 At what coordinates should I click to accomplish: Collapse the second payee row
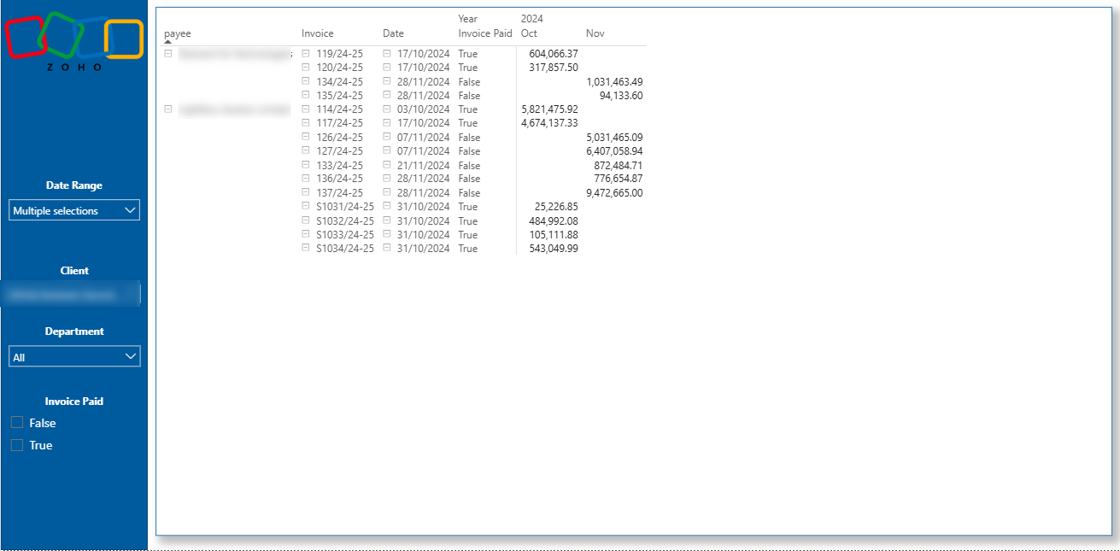pos(168,109)
